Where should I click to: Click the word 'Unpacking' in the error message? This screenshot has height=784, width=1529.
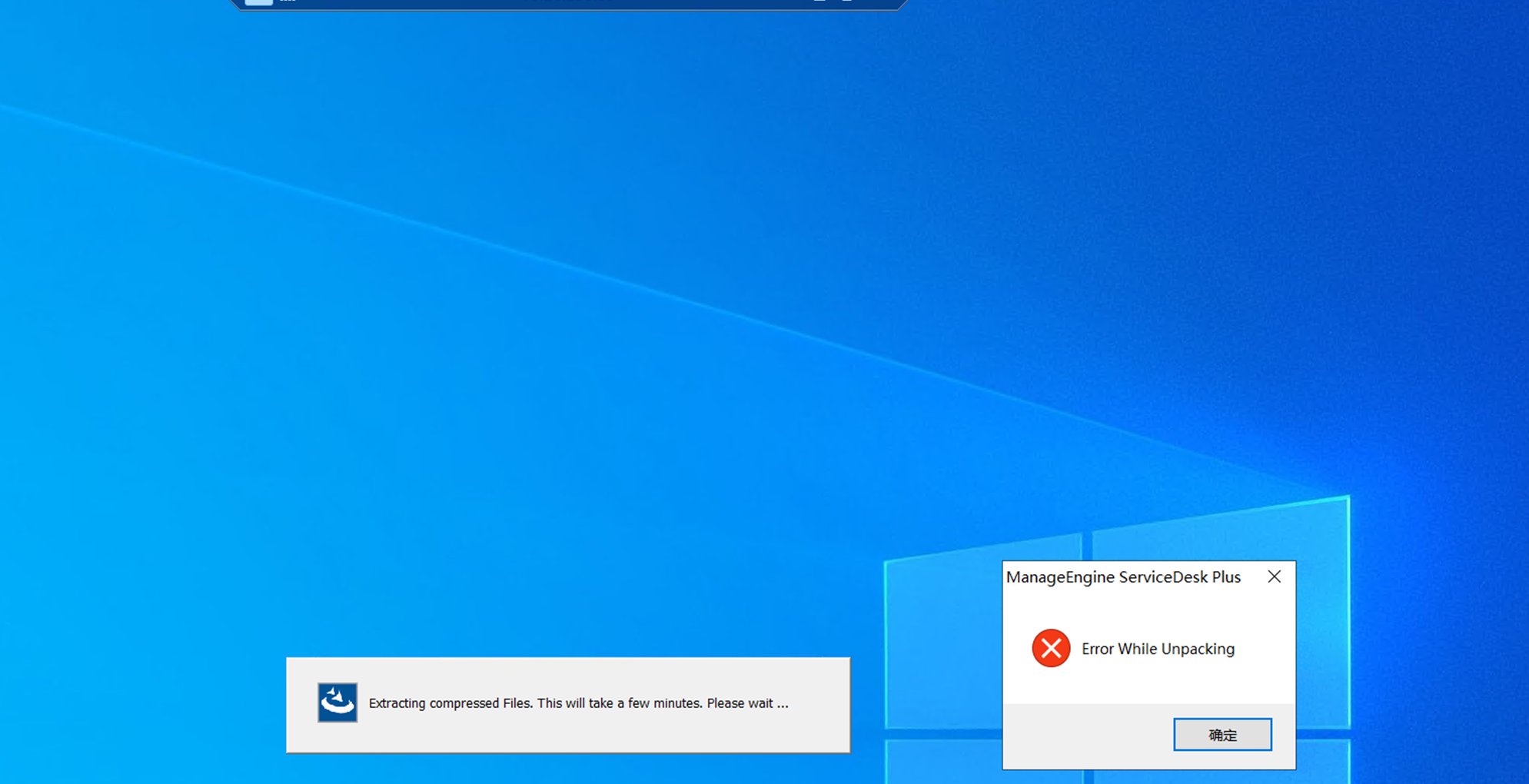(x=1197, y=649)
